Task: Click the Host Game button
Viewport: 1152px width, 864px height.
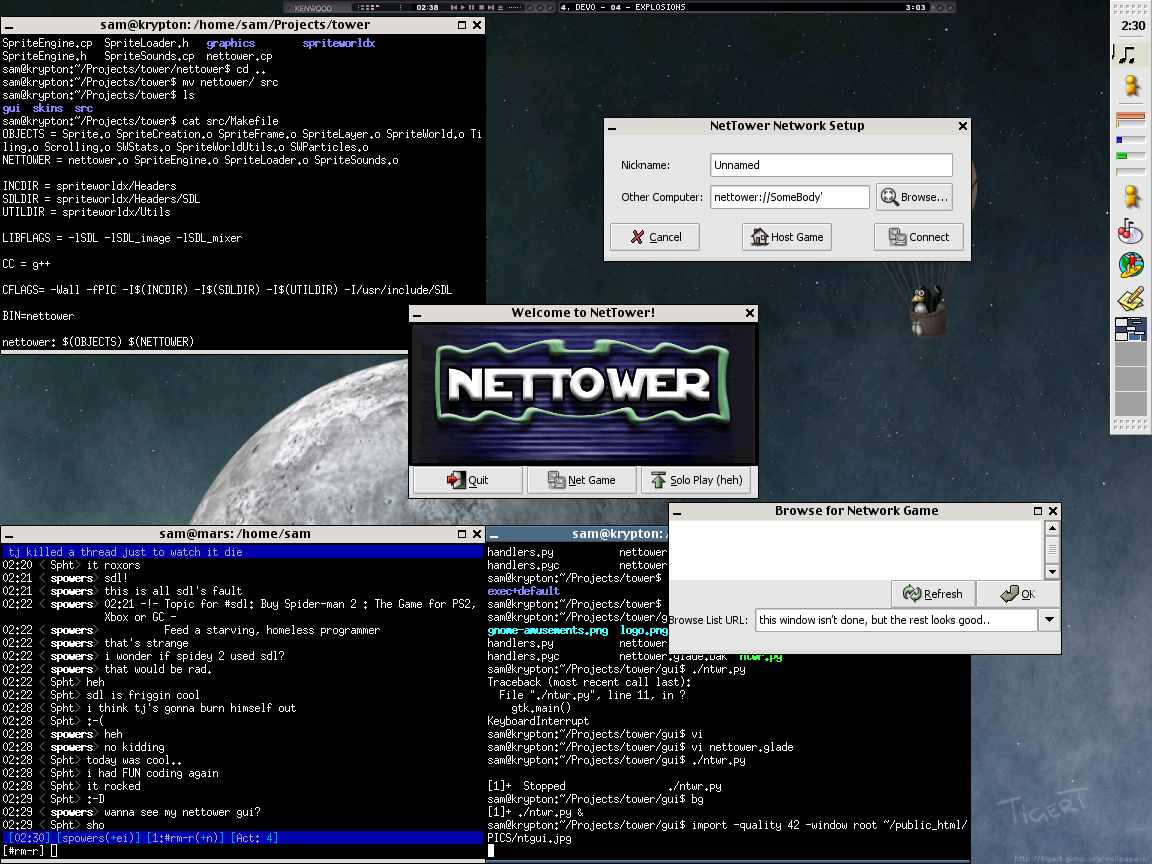Action: 786,237
